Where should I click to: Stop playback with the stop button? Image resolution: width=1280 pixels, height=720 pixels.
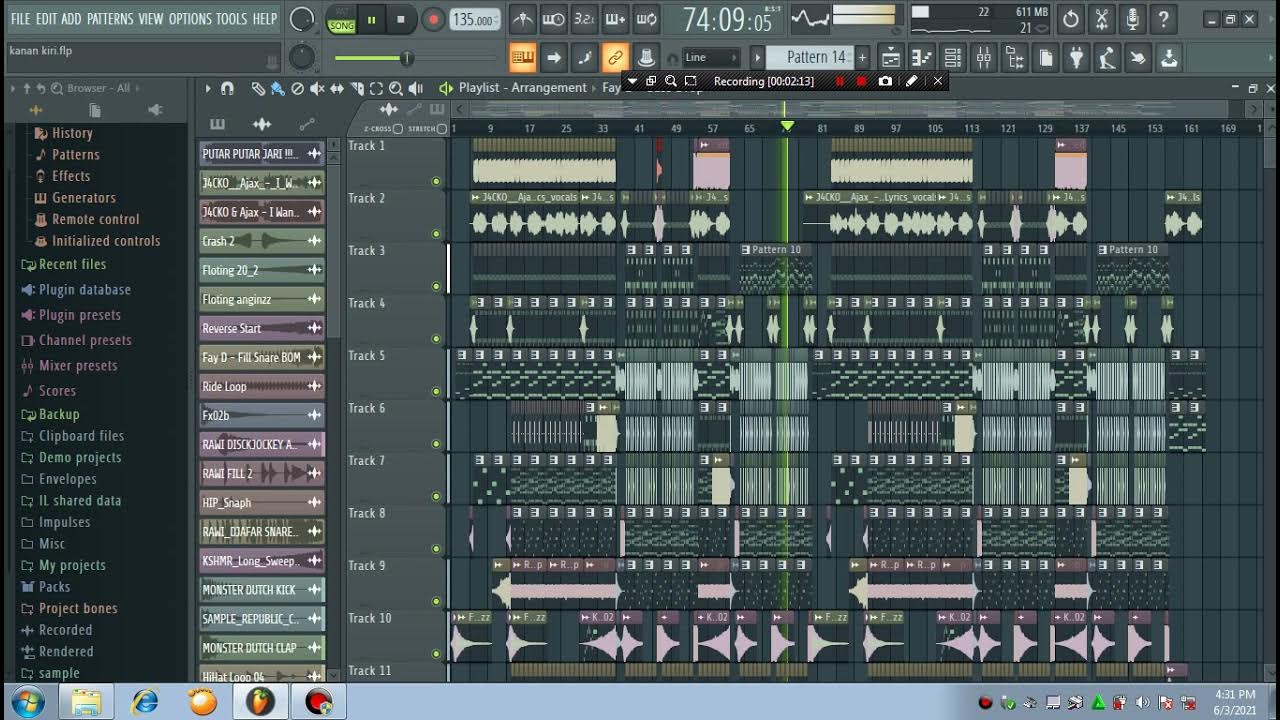[x=401, y=19]
